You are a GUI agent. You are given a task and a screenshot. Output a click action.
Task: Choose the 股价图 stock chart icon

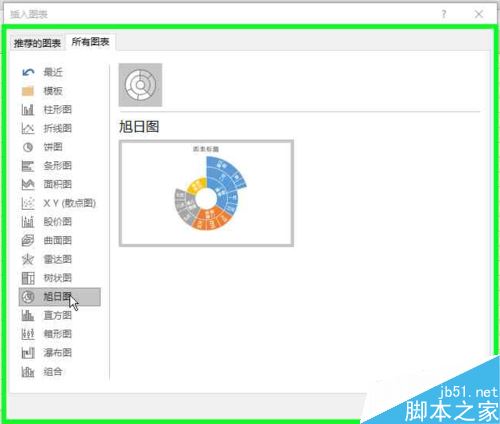[28, 221]
